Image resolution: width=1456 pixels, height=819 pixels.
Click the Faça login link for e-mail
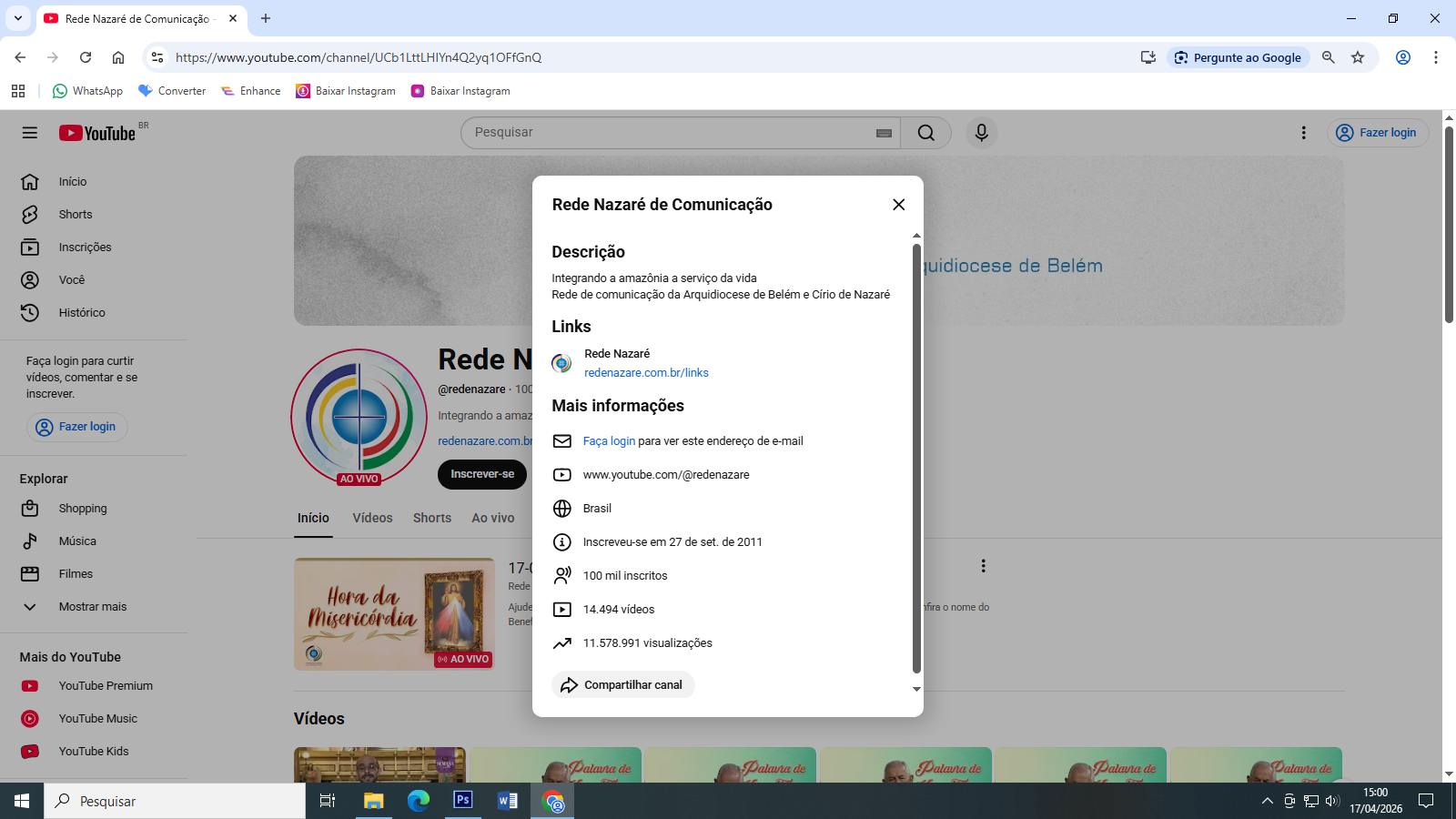point(609,441)
